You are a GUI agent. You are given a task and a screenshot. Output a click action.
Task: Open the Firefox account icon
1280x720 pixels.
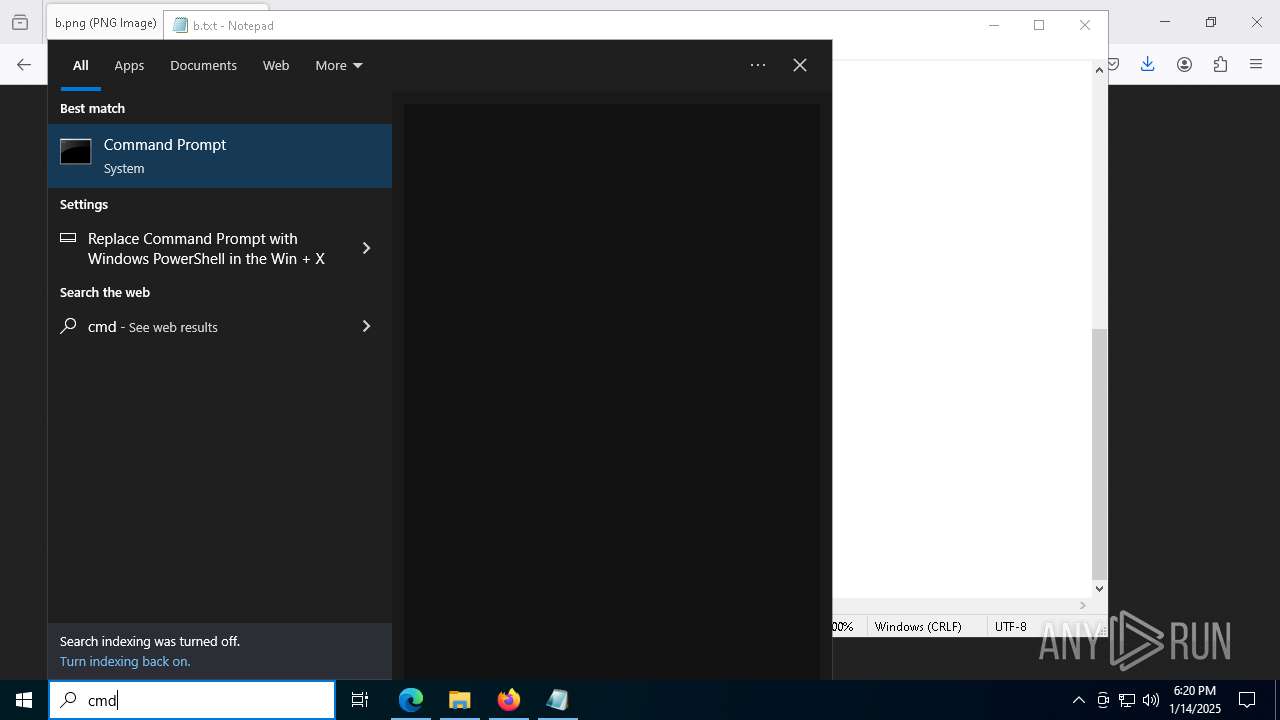click(1184, 64)
